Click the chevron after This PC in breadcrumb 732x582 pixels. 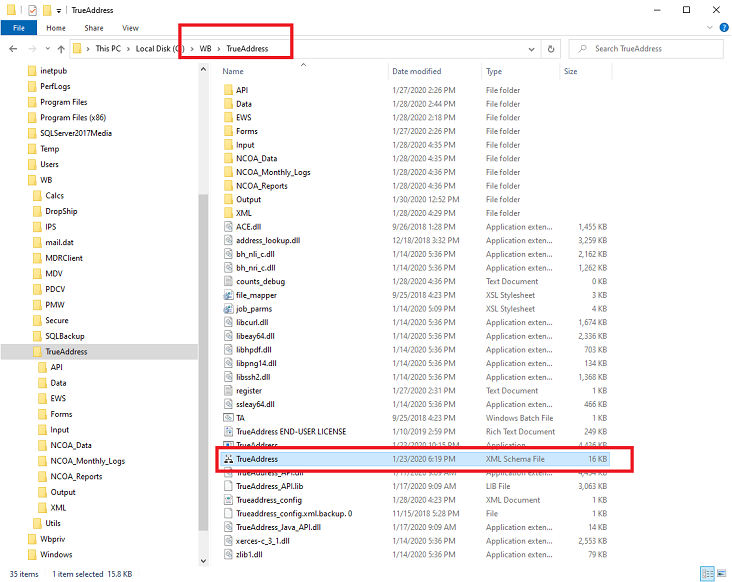pyautogui.click(x=128, y=49)
